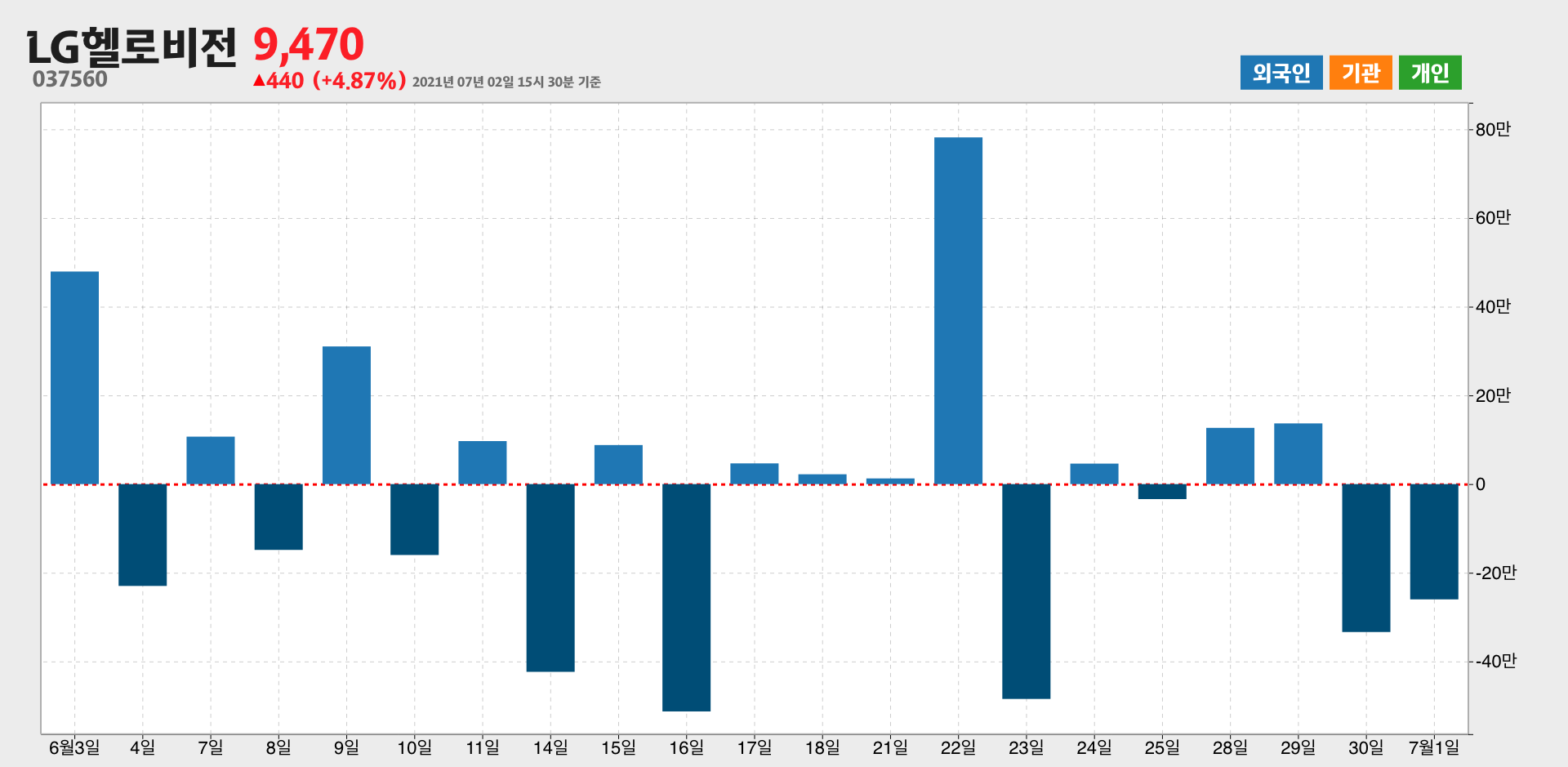Click the -40만 y-axis label
Image resolution: width=1568 pixels, height=767 pixels.
[1496, 662]
